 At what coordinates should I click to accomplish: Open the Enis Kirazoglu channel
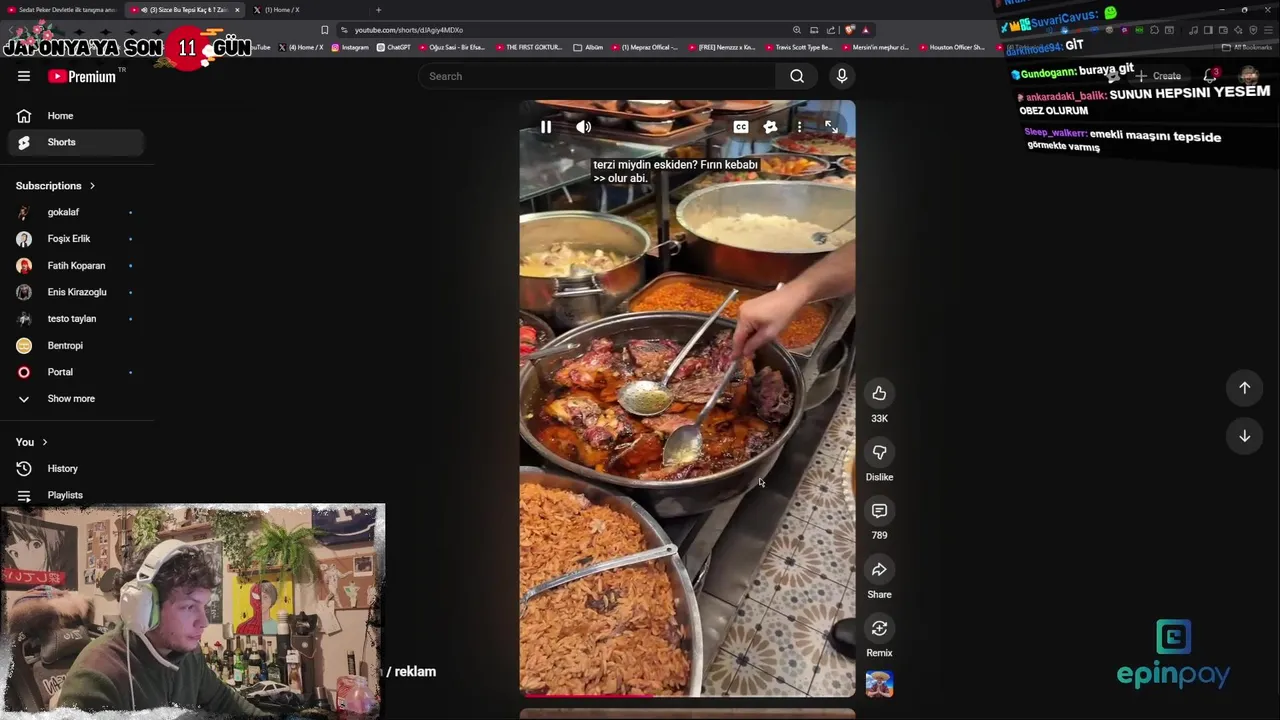coord(77,292)
